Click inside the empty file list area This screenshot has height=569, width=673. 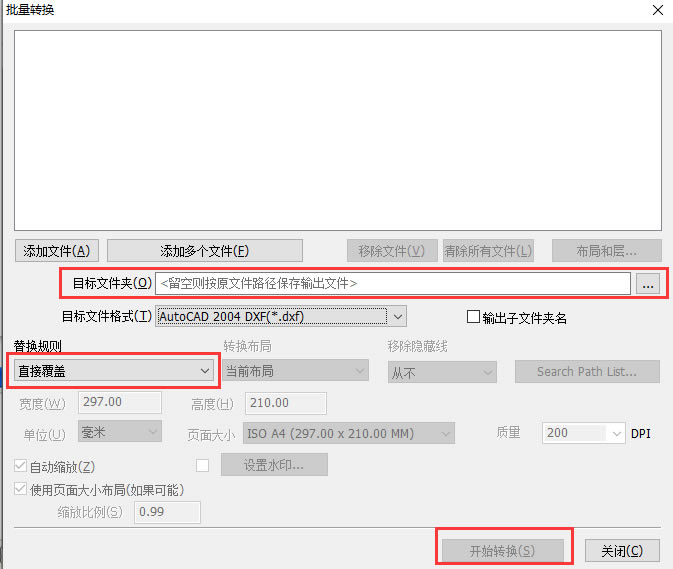(338, 130)
